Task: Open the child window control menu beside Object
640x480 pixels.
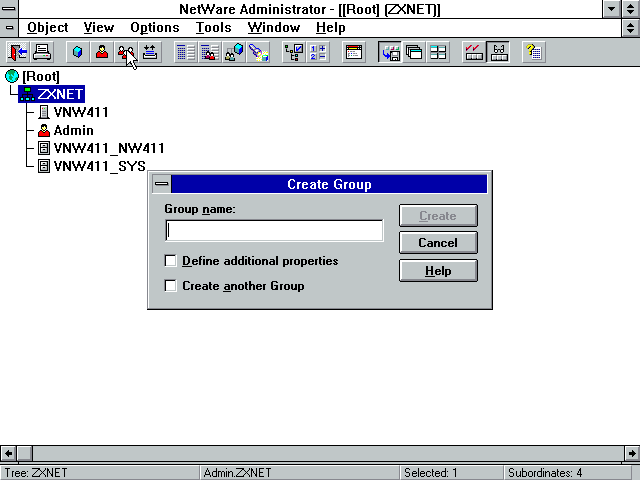Action: [x=9, y=28]
